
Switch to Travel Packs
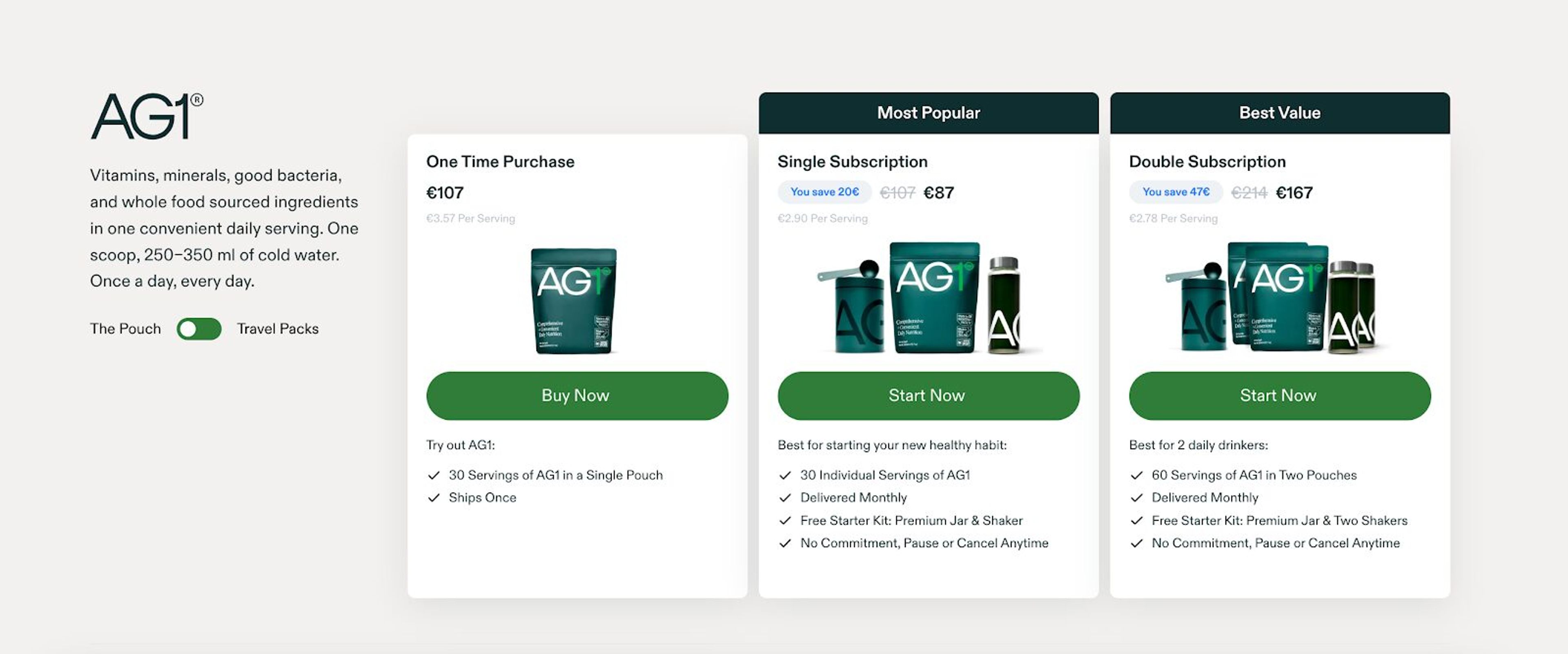pyautogui.click(x=277, y=328)
